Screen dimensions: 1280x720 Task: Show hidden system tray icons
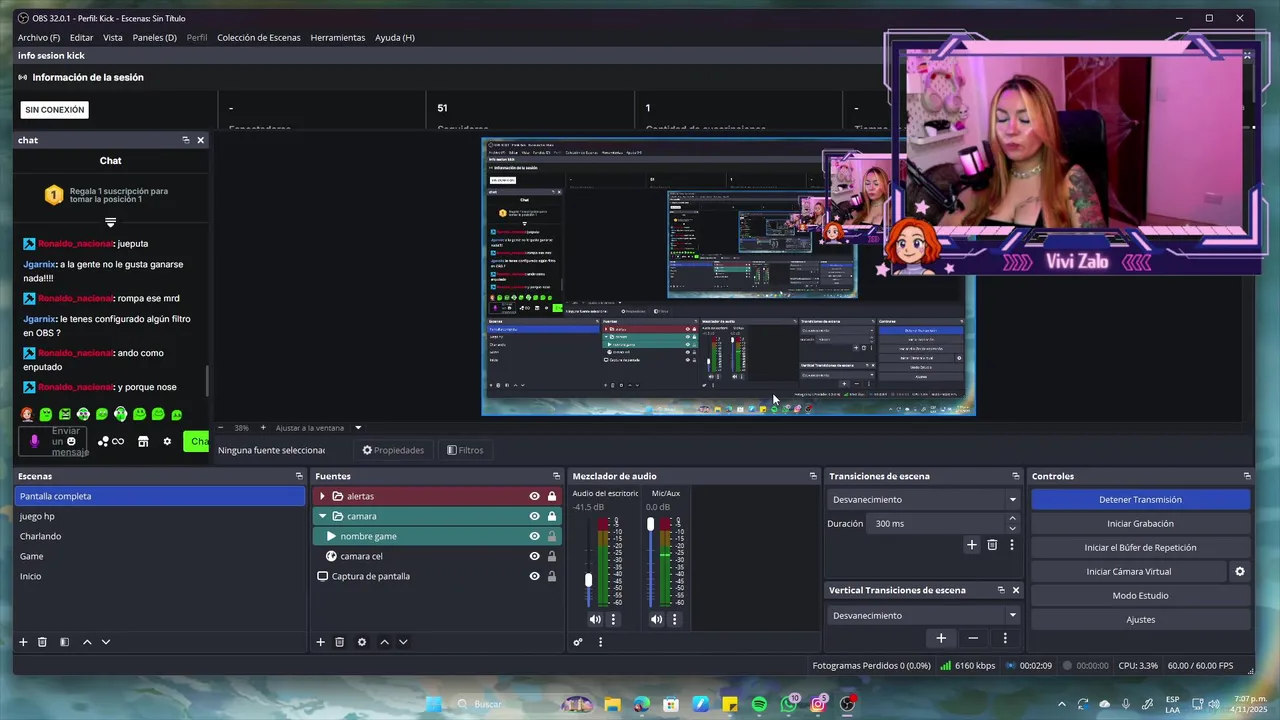1061,704
